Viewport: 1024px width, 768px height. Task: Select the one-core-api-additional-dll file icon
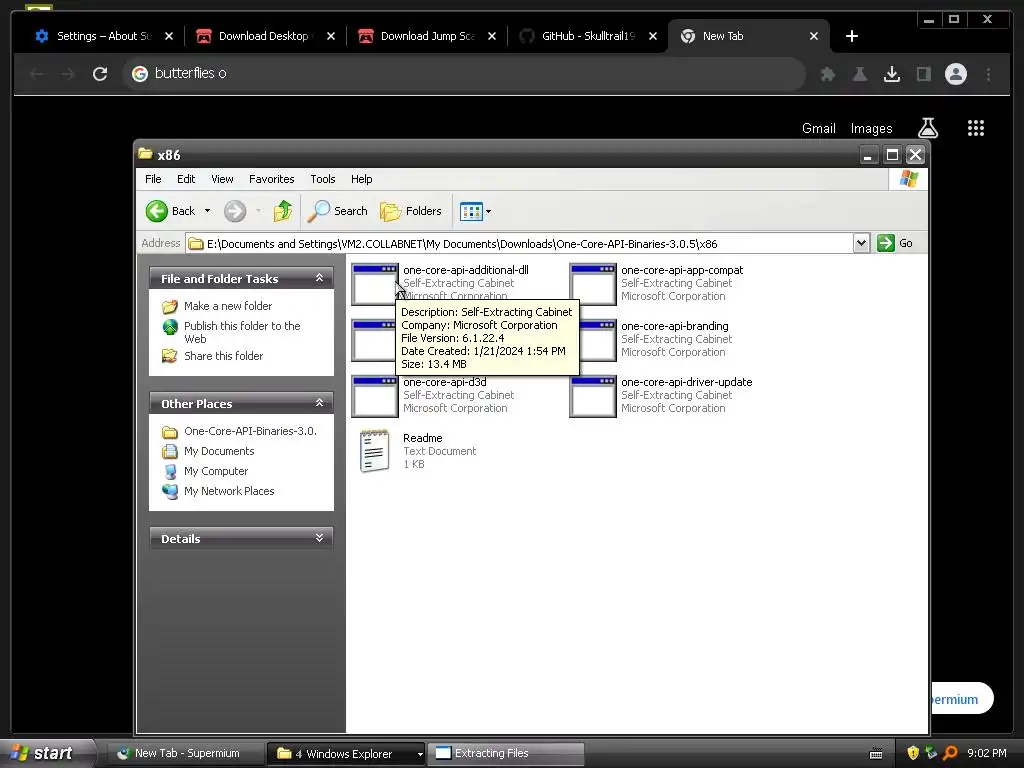click(x=375, y=284)
